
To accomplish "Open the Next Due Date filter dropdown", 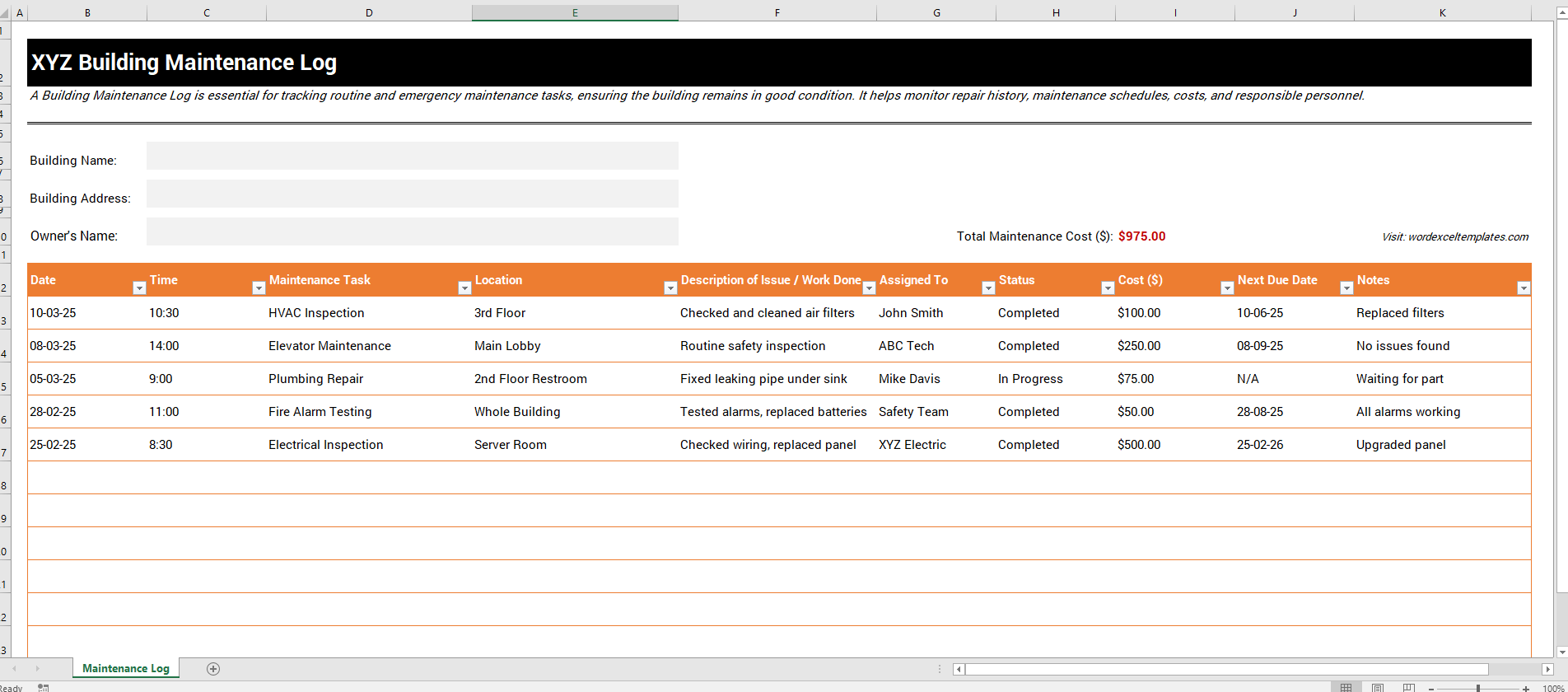I will (x=1346, y=288).
